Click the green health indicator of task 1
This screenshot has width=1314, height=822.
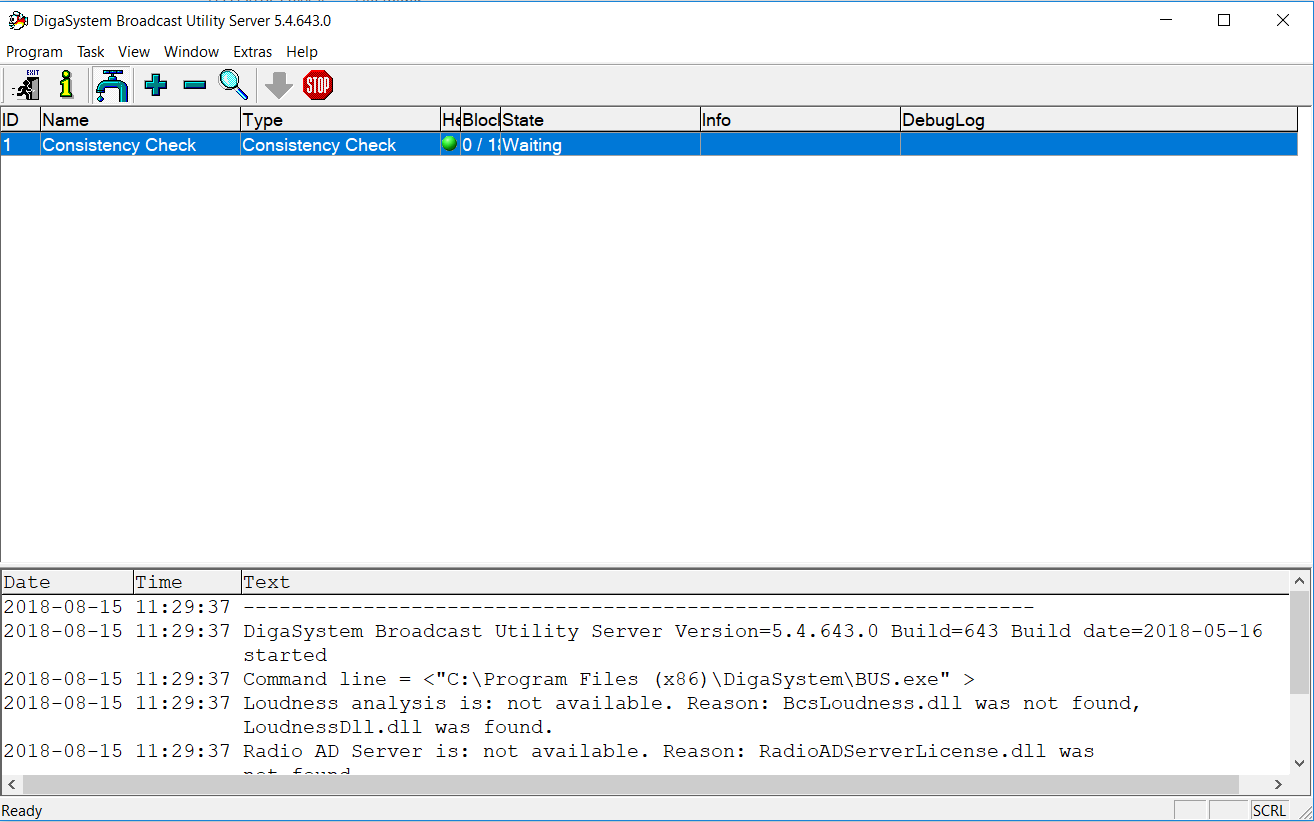coord(449,144)
